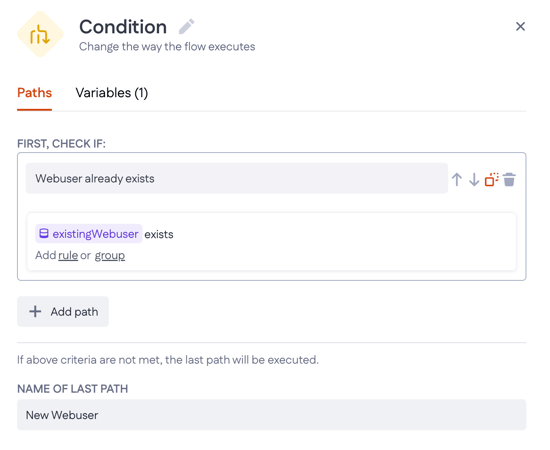Click the database icon in existingWebuser chip

[x=44, y=233]
